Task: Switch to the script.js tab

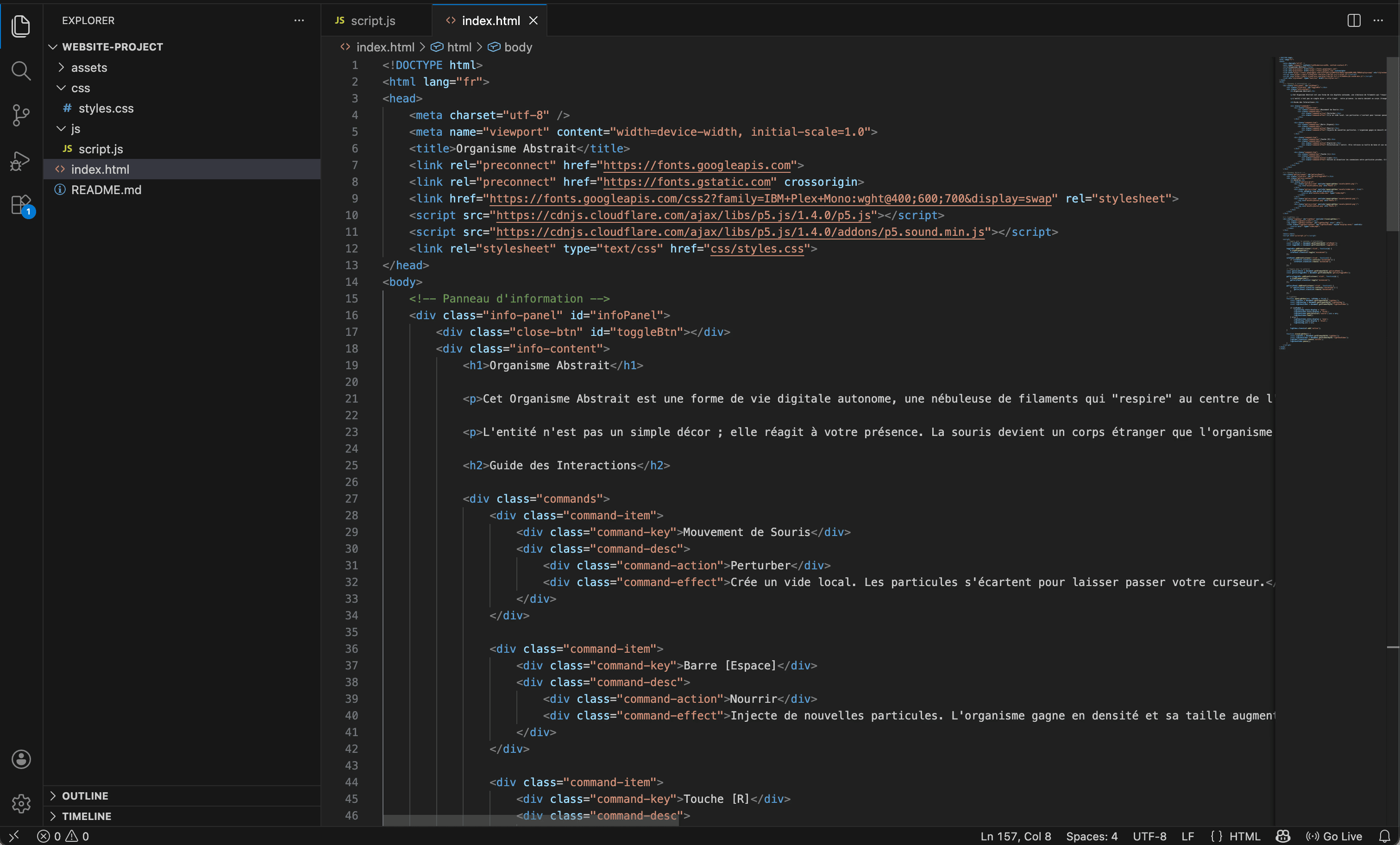Action: (372, 20)
